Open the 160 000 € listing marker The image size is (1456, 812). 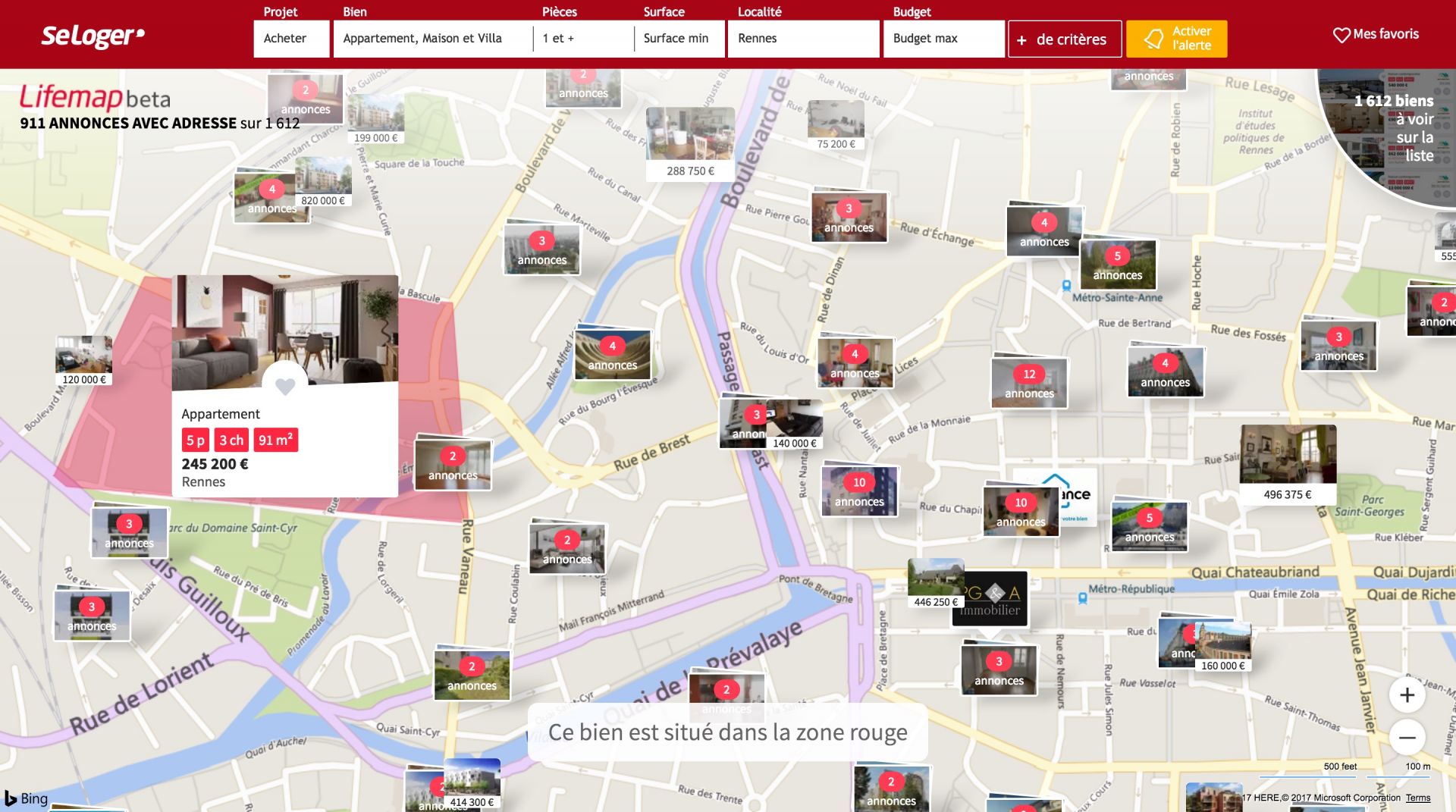(1223, 647)
